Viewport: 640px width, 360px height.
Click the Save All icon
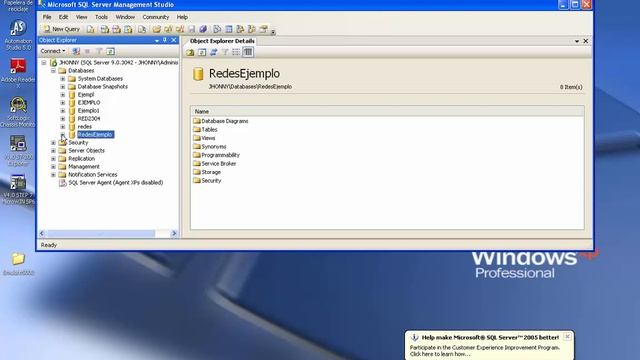click(x=203, y=29)
